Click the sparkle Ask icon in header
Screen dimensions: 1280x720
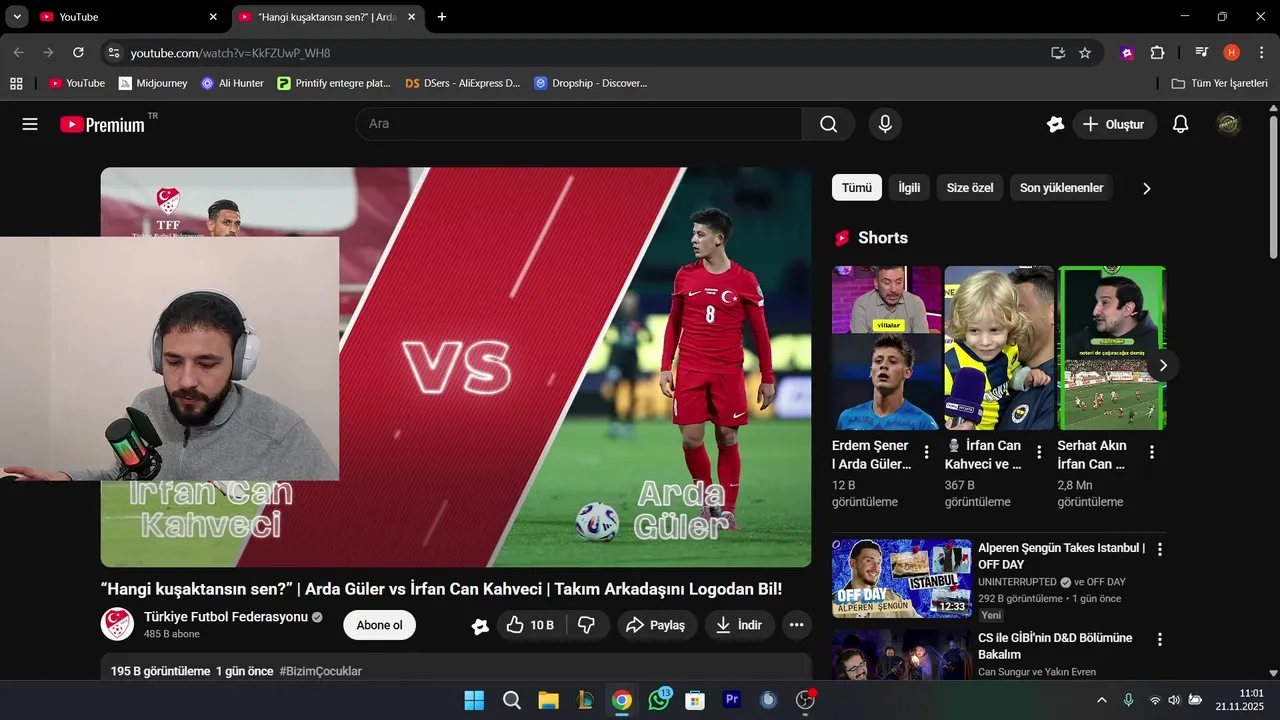tap(1055, 124)
